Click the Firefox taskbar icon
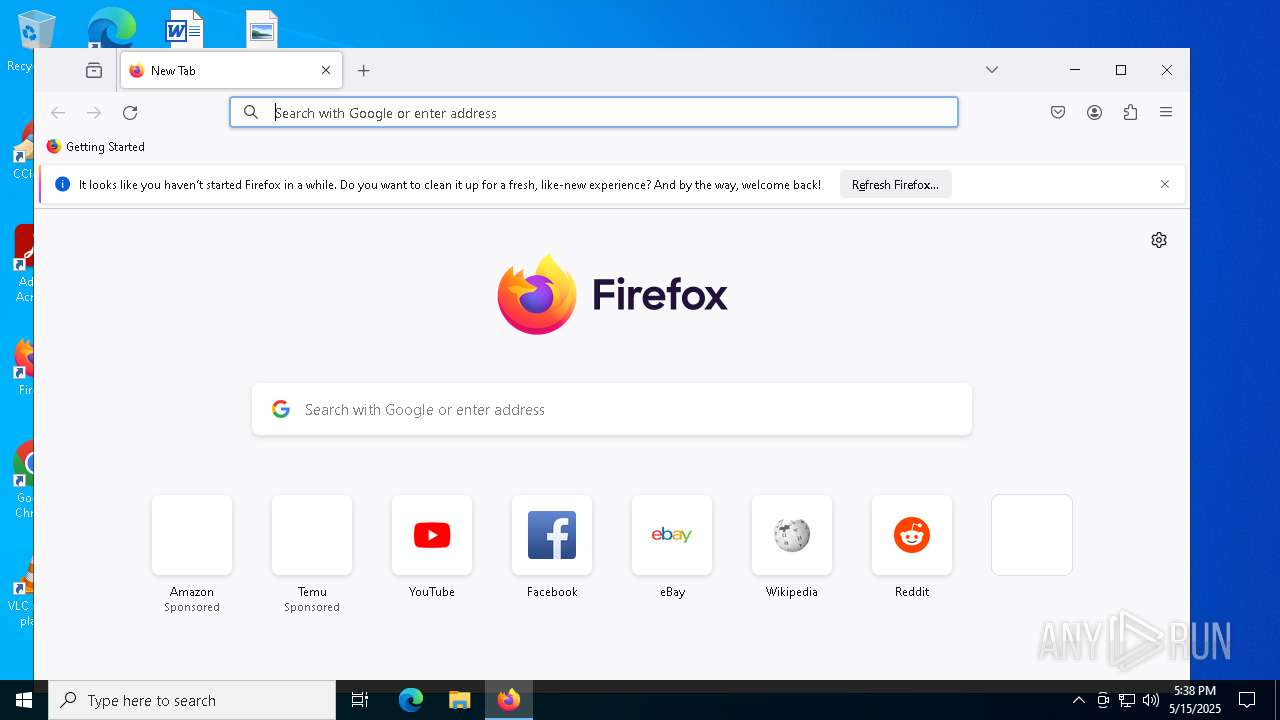This screenshot has height=720, width=1280. (509, 700)
